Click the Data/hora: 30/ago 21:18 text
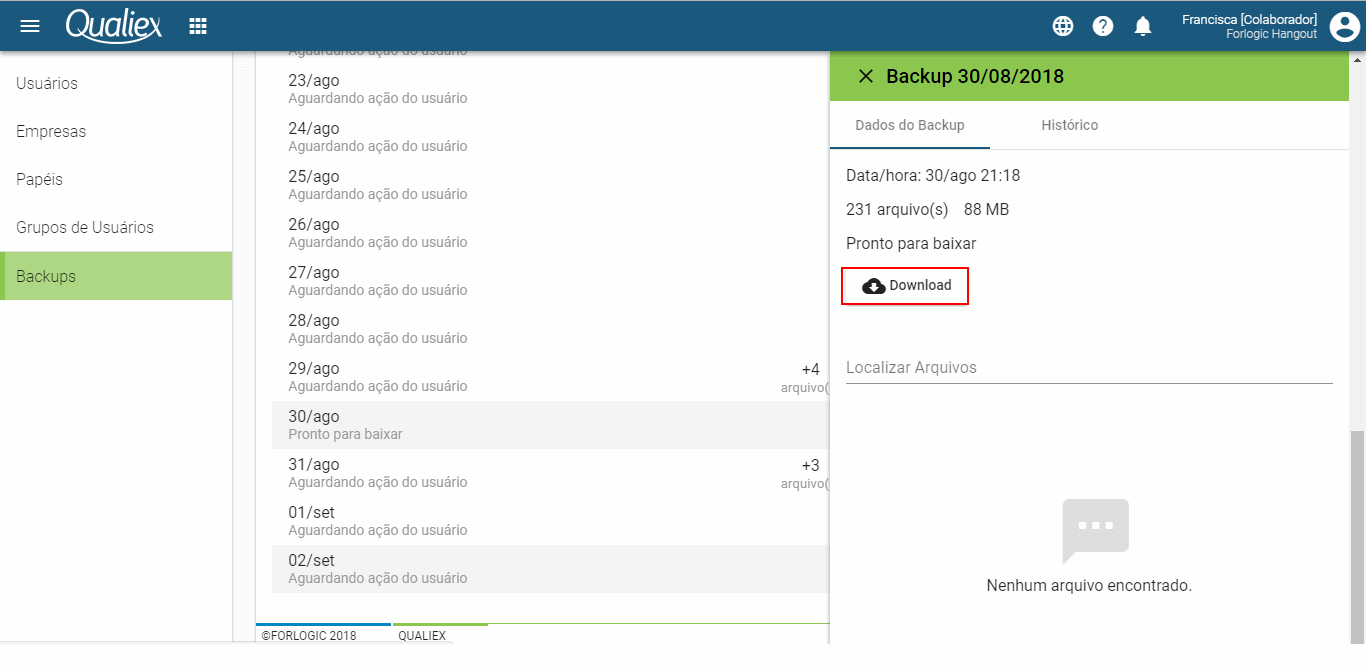Screen dimensions: 1366x666 pos(933,176)
